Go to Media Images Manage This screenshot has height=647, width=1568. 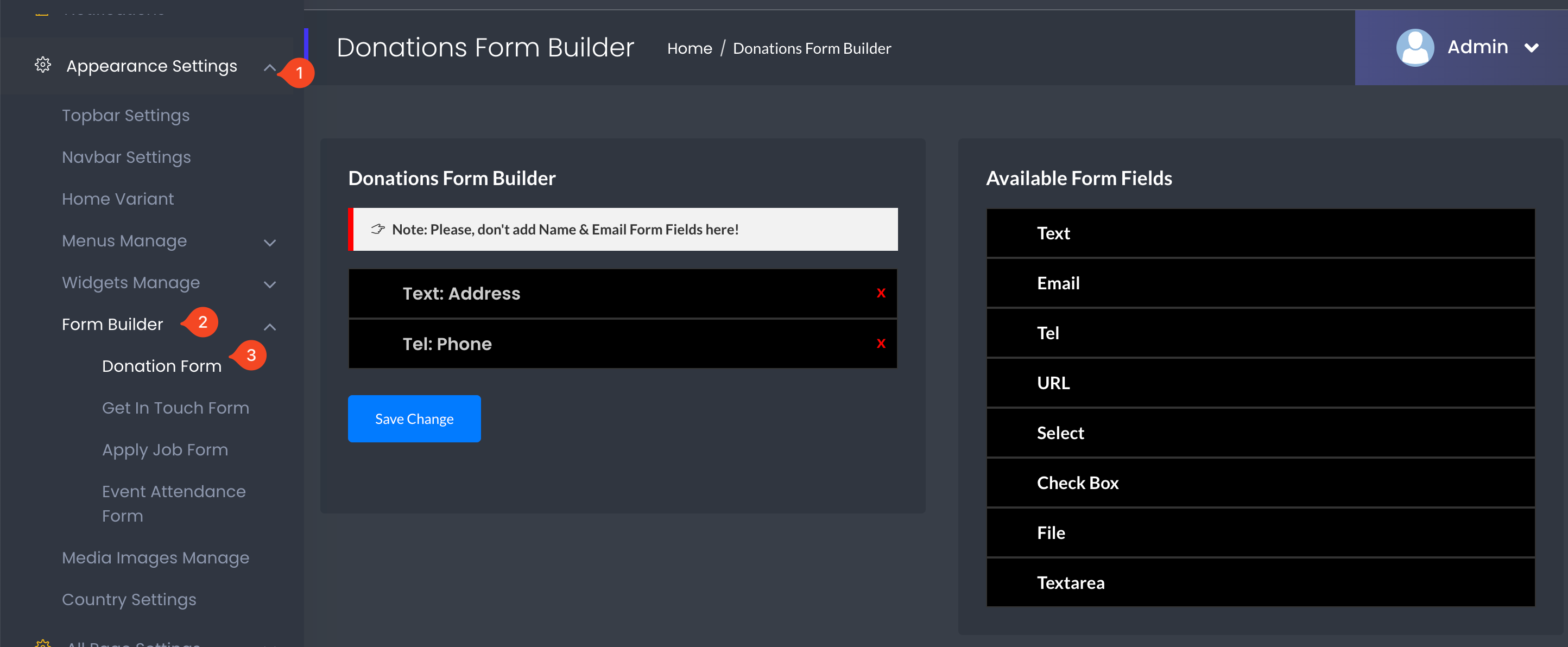(156, 557)
